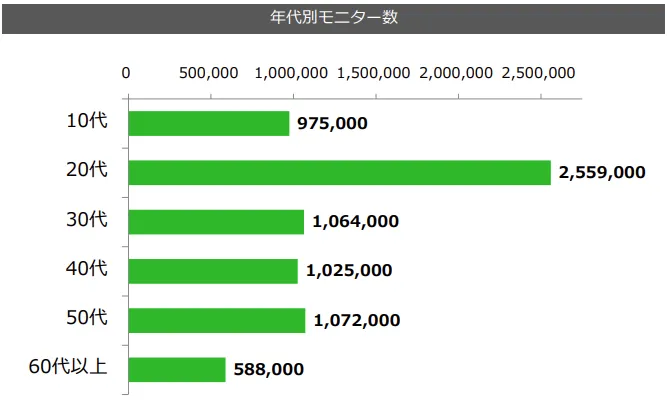Click the 40代 green bar
The image size is (667, 404).
click(x=214, y=271)
